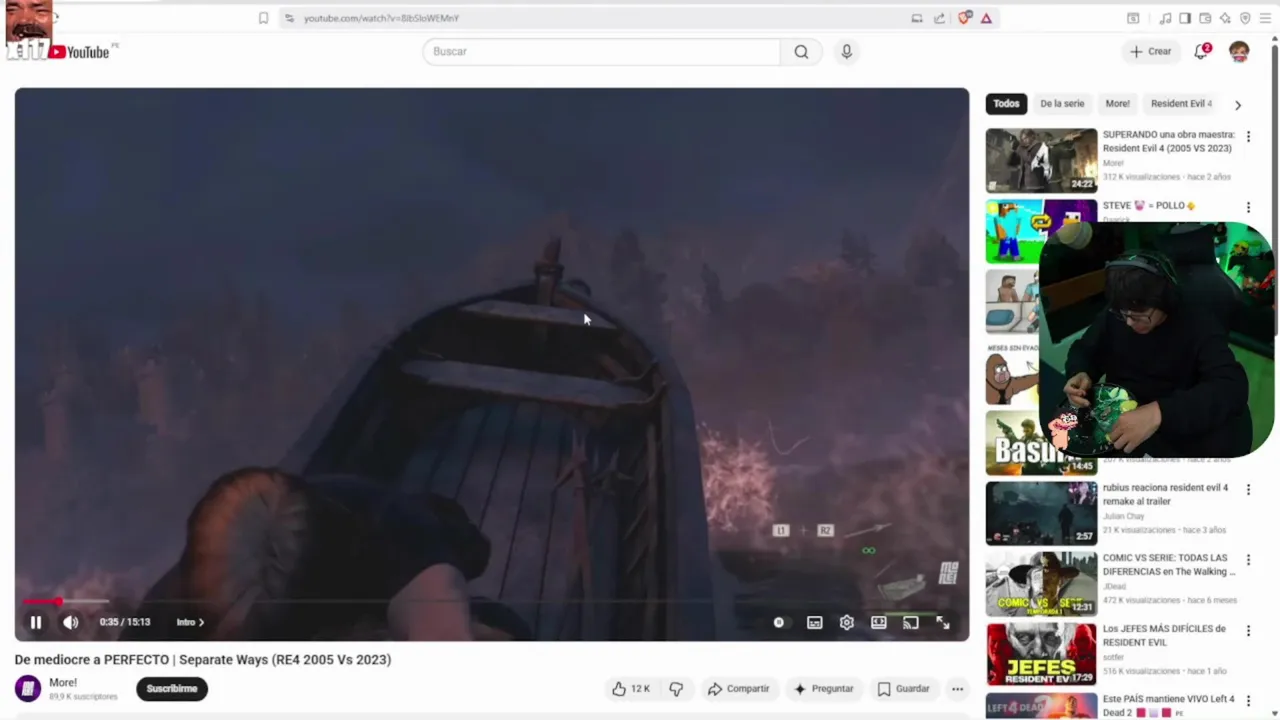Subscribe using Suscribirme button
This screenshot has width=1280, height=720.
click(x=172, y=688)
